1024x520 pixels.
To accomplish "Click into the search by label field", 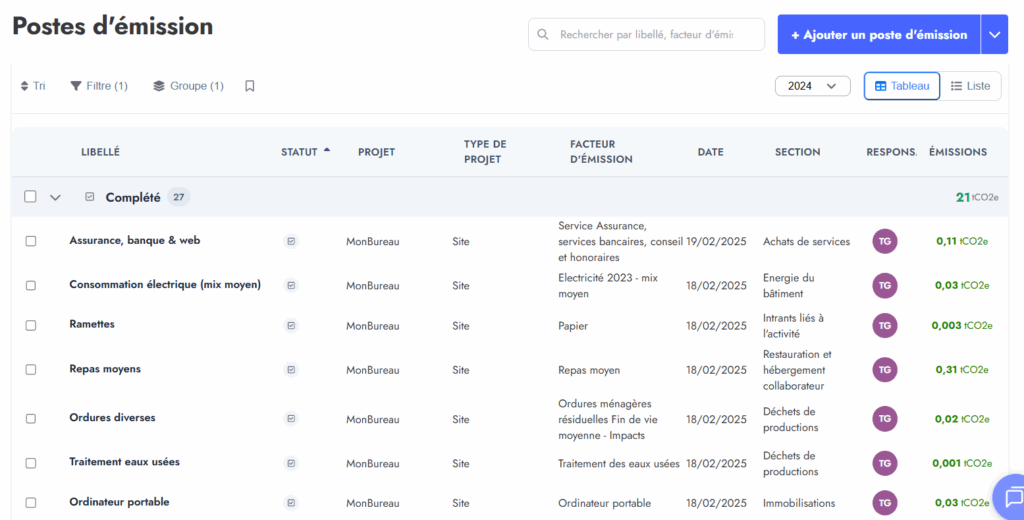I will coord(650,34).
